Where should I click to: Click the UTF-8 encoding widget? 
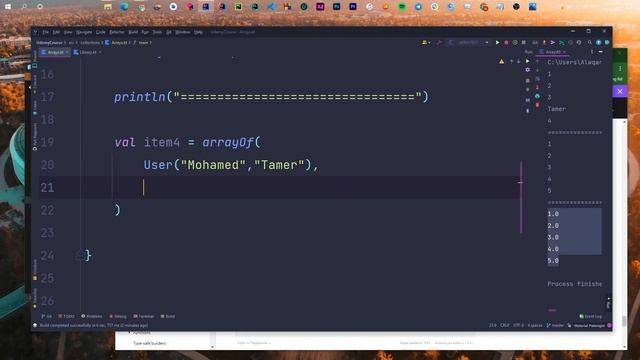518,325
